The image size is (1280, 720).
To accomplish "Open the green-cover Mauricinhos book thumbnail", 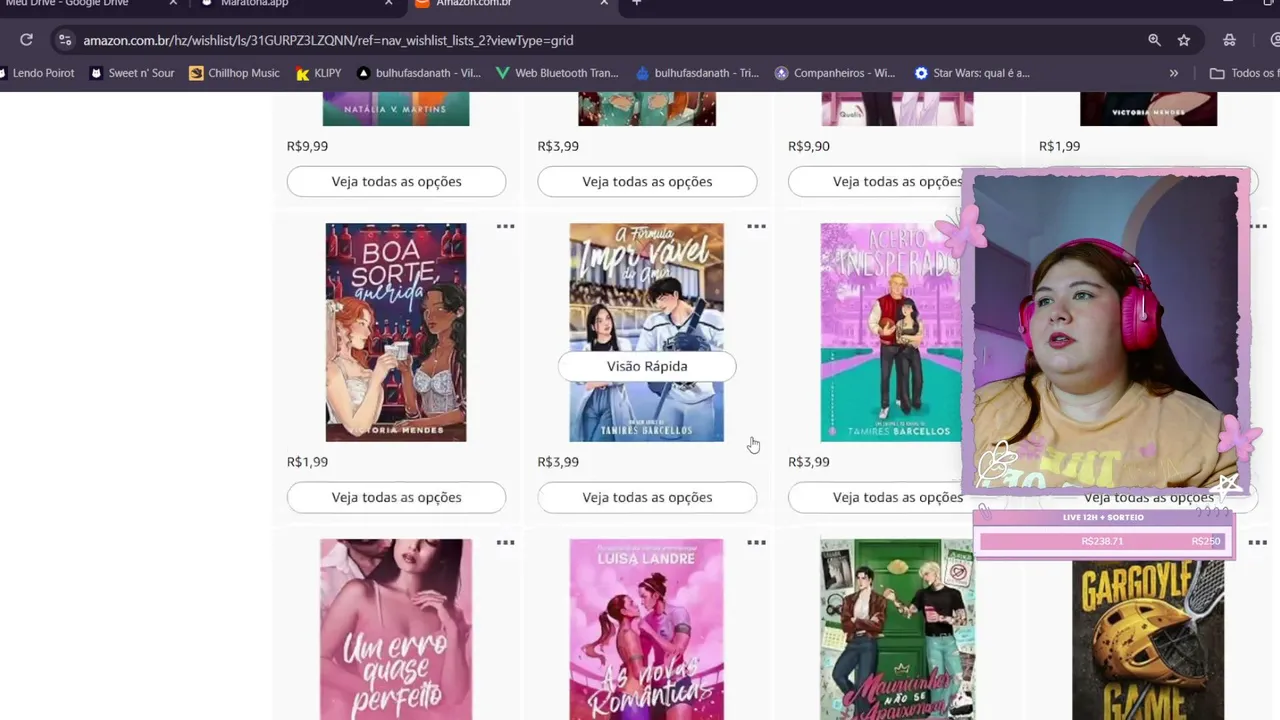I will (x=897, y=629).
